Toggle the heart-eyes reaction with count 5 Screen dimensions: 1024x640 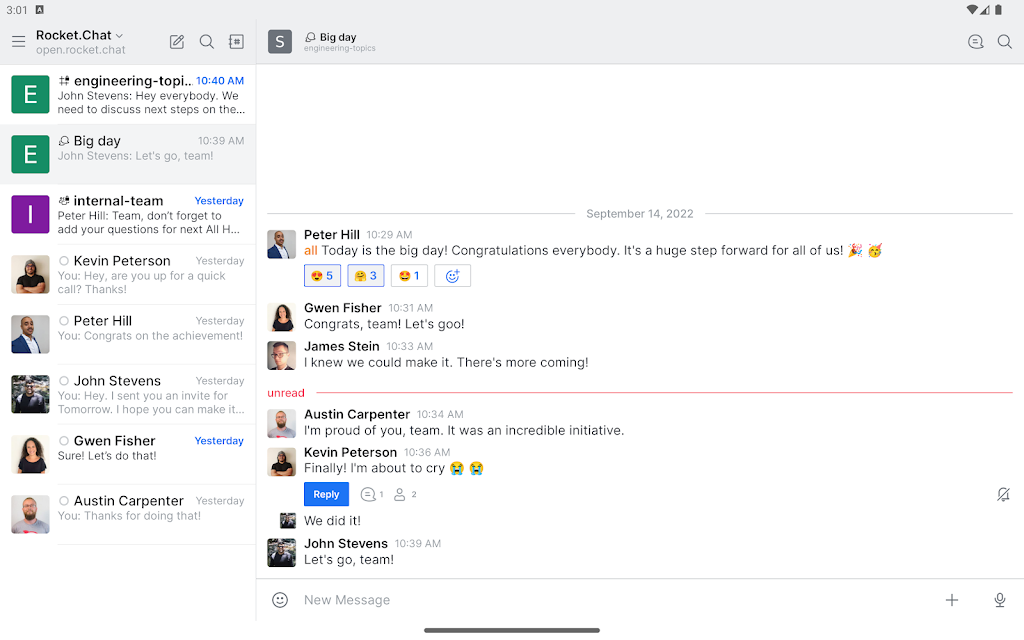click(x=322, y=276)
